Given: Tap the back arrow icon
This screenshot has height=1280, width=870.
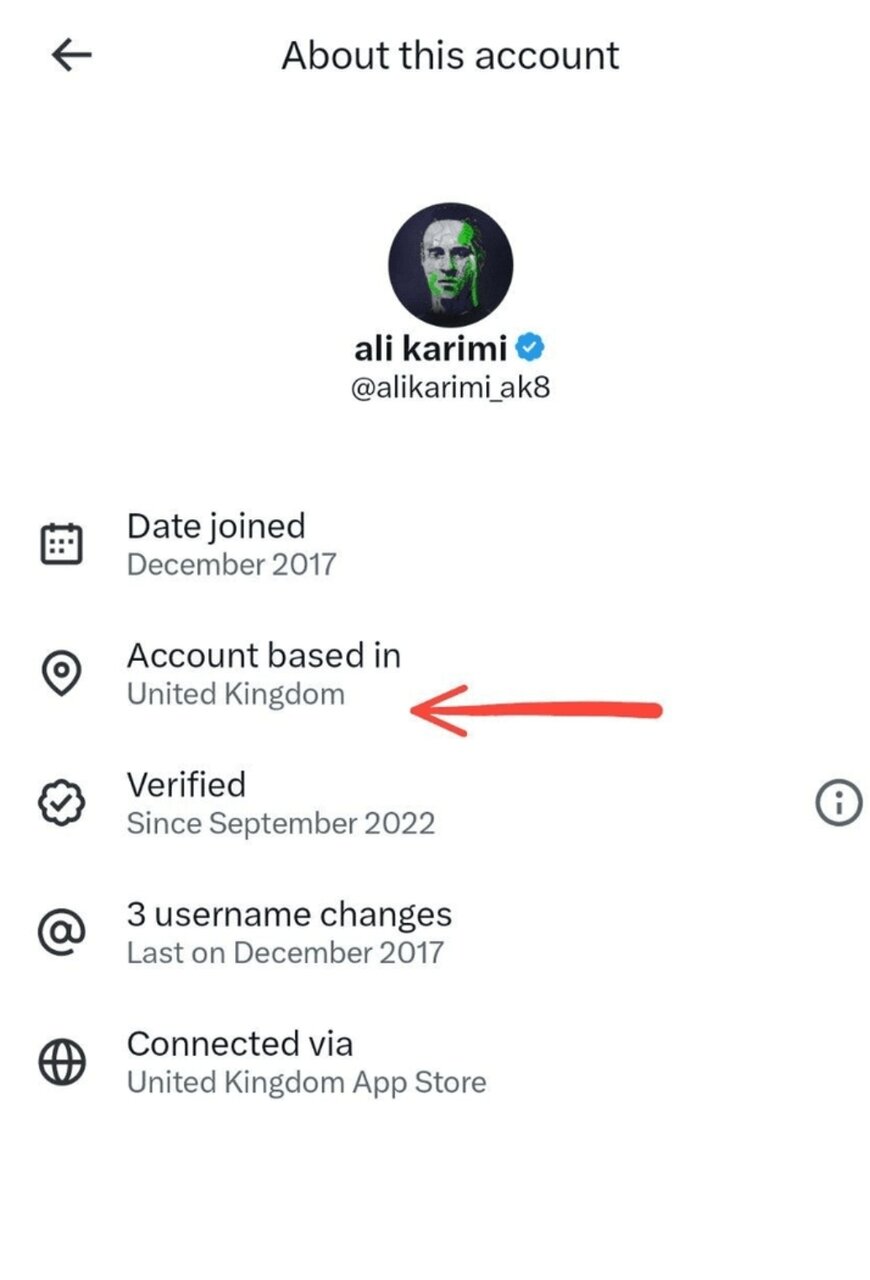Looking at the screenshot, I should (71, 56).
